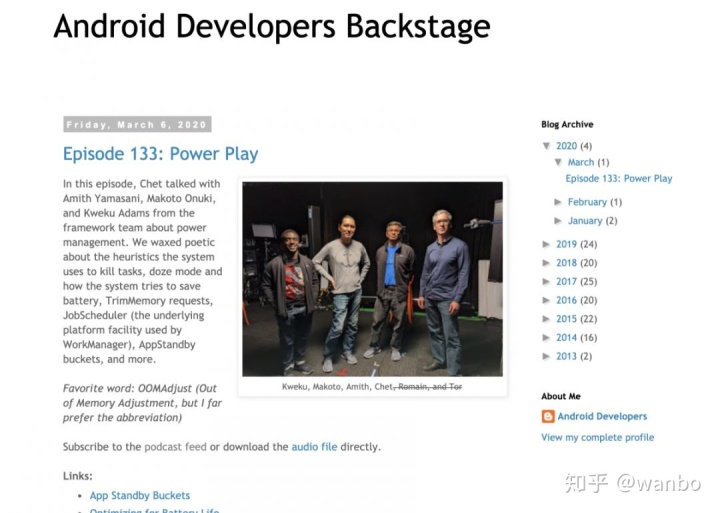Expand the 2014 archive year
This screenshot has width=720, height=513.
tap(546, 338)
